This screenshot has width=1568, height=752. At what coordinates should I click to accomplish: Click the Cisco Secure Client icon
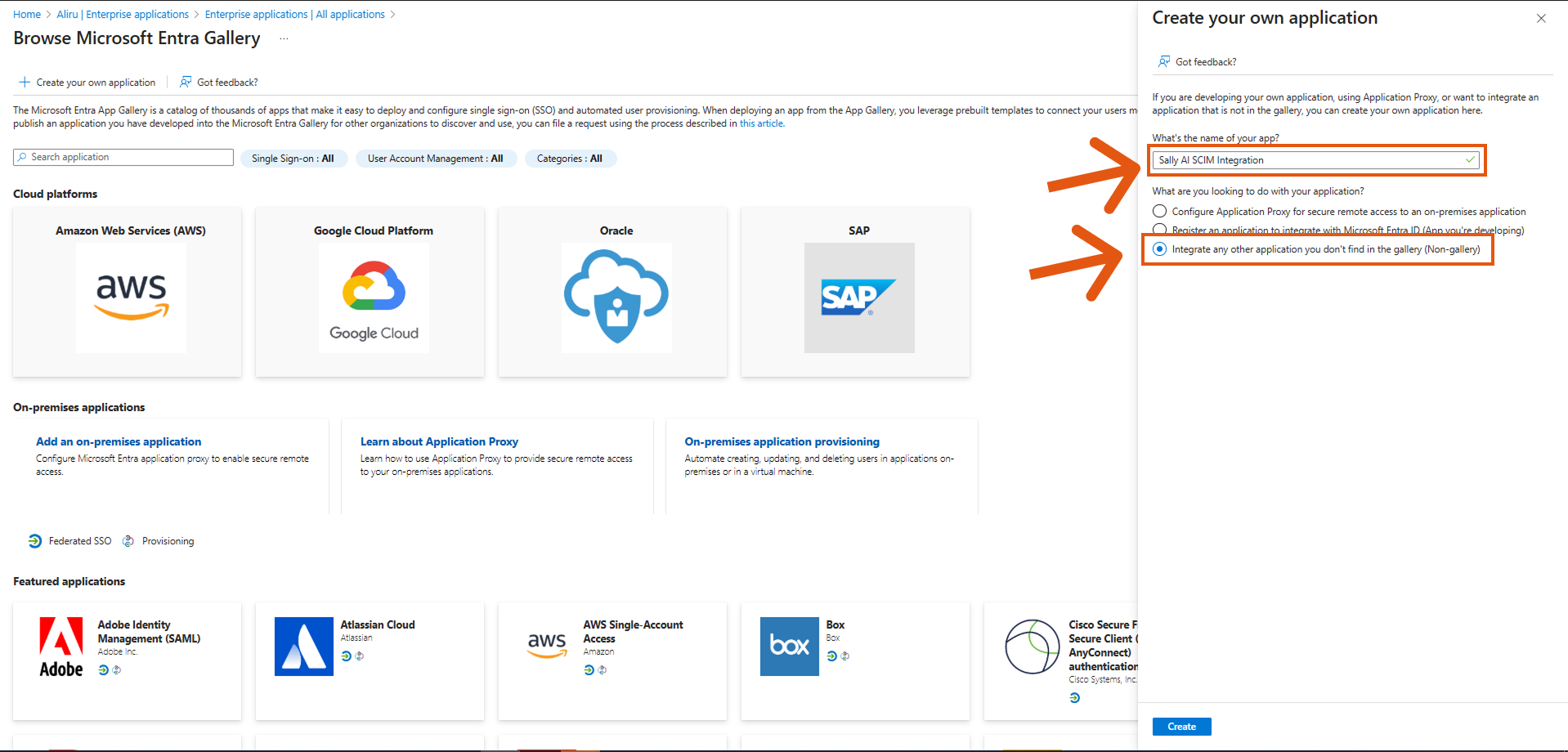pyautogui.click(x=1032, y=647)
